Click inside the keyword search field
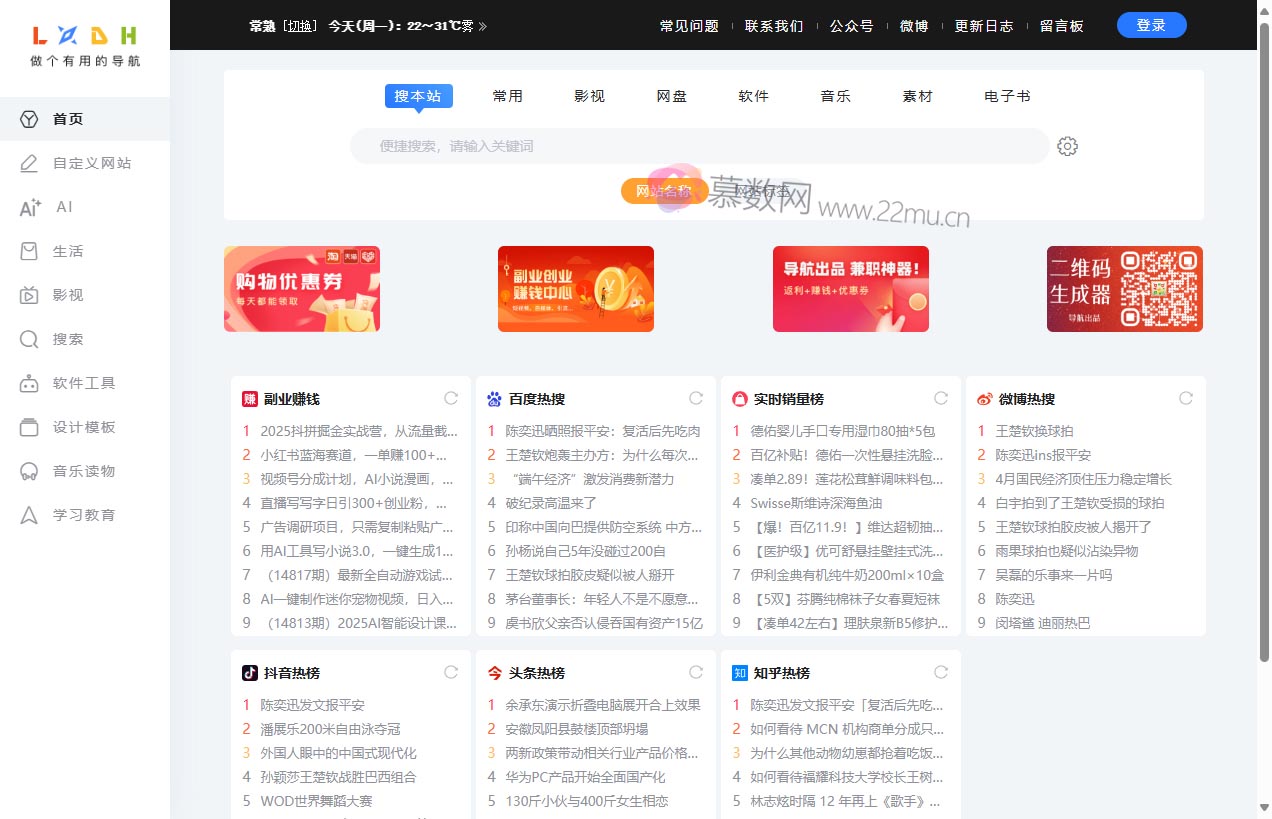The height and width of the screenshot is (819, 1272). tap(700, 146)
